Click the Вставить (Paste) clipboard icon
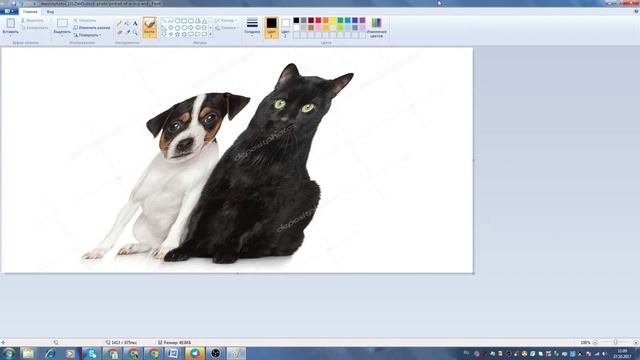640x360 pixels. pos(11,24)
